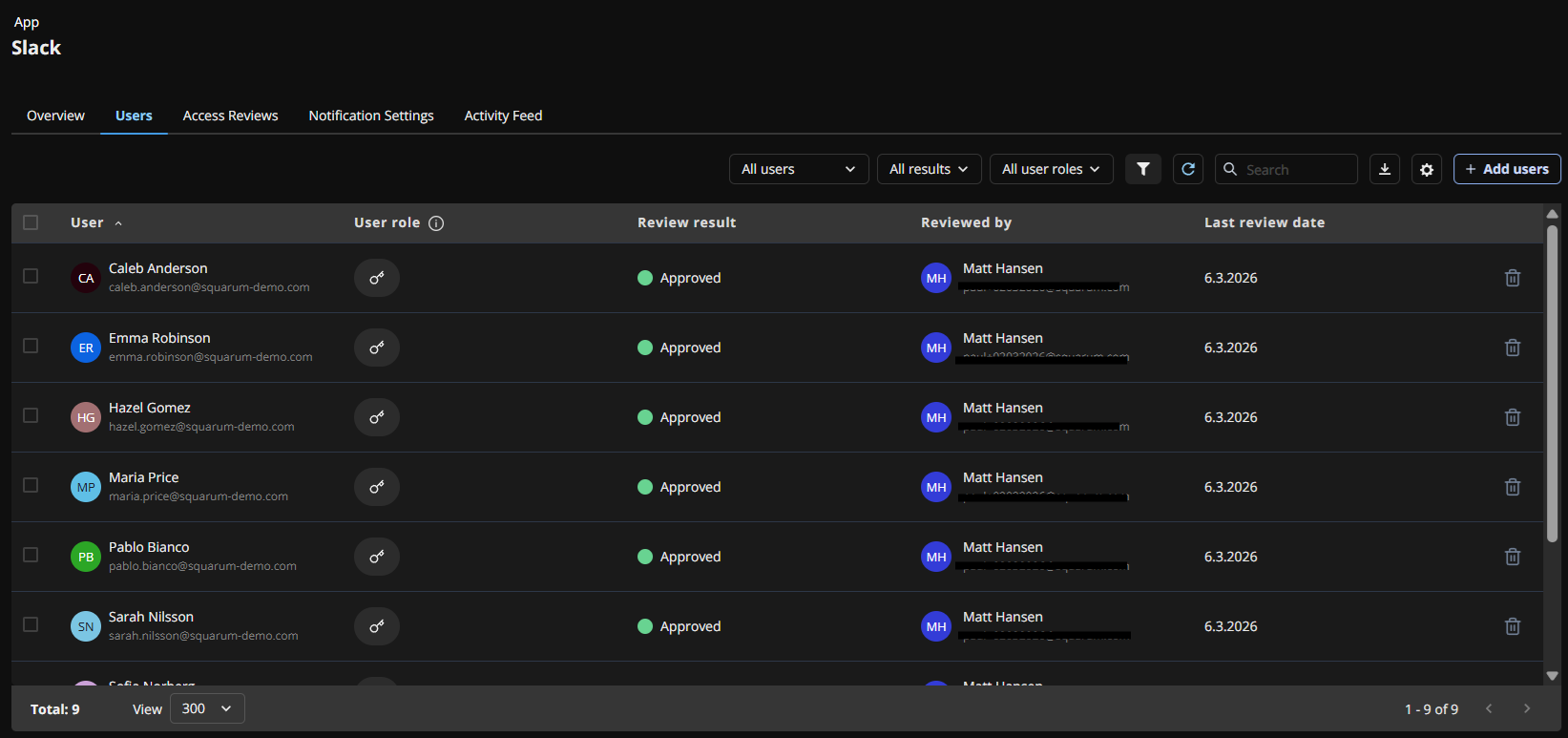
Task: Check the box next to Pablo Bianco
Action: (31, 555)
